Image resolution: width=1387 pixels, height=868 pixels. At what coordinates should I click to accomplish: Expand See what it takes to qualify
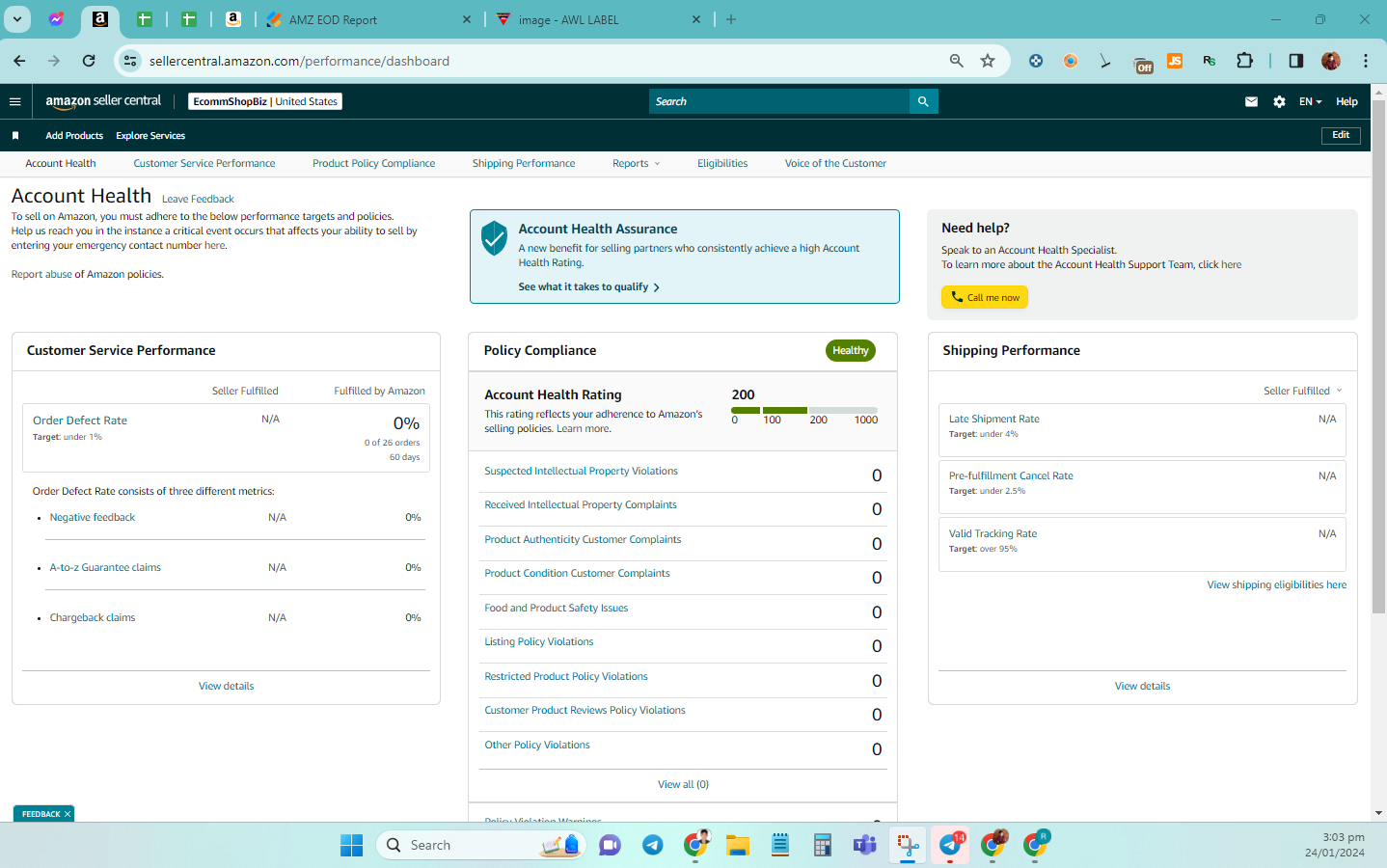[588, 287]
